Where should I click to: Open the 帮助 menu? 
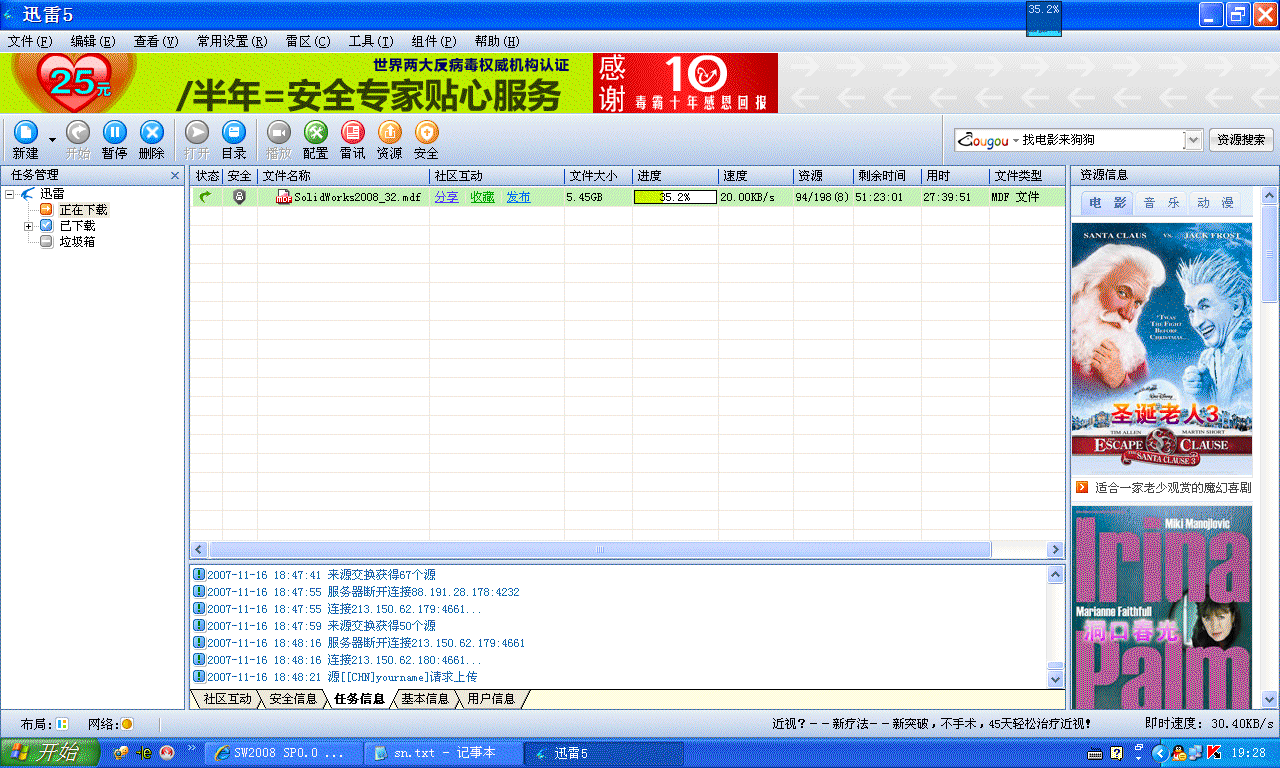pos(497,42)
